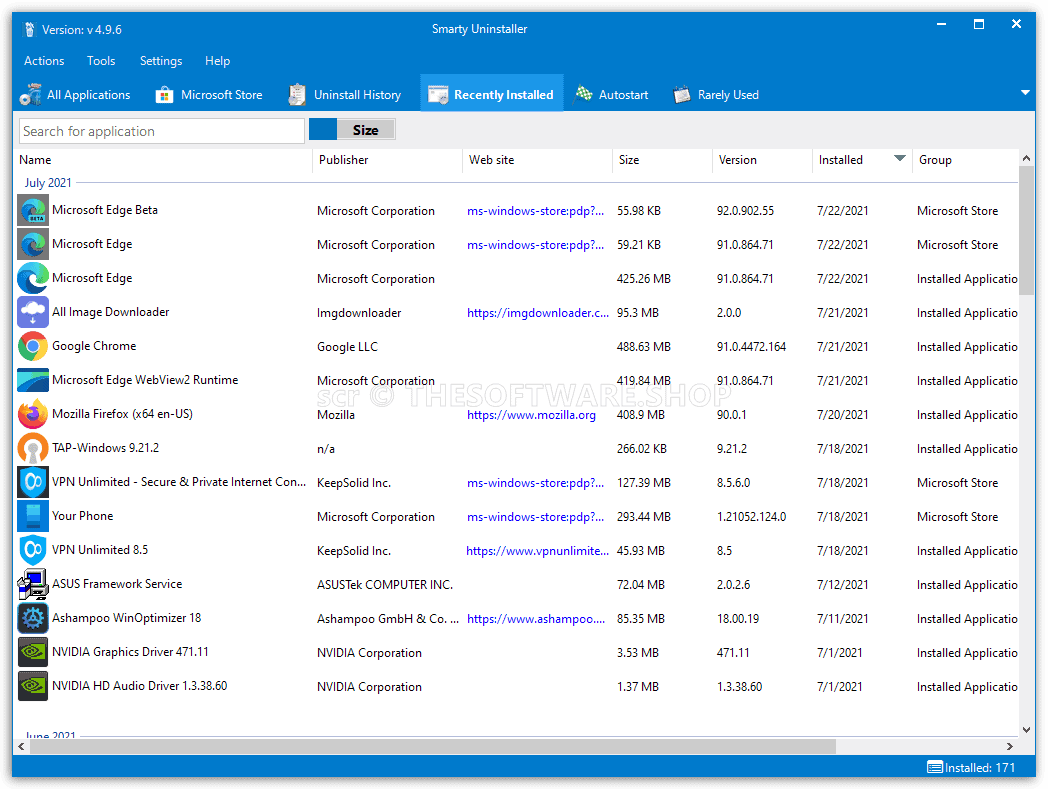Switch to the All Applications tab
The image size is (1048, 789).
click(76, 95)
